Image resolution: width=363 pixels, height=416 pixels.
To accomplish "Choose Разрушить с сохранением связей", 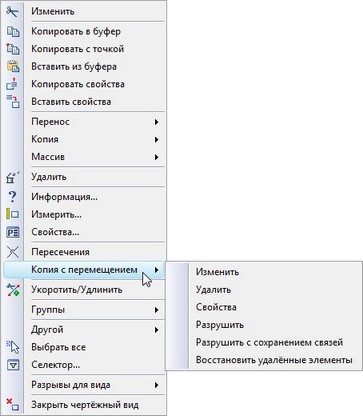I will [269, 342].
